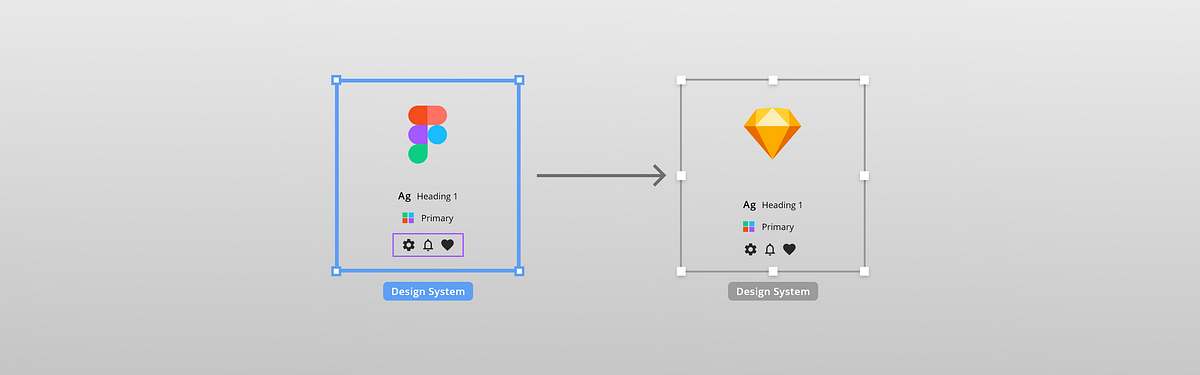
Task: Select the bell icon in the Figma frame
Action: (x=428, y=245)
